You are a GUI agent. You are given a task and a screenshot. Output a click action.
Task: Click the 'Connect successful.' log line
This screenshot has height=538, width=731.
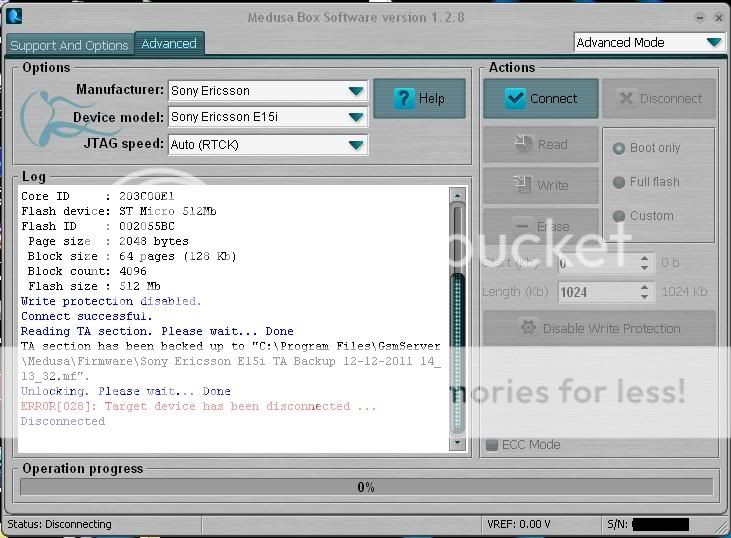click(87, 316)
